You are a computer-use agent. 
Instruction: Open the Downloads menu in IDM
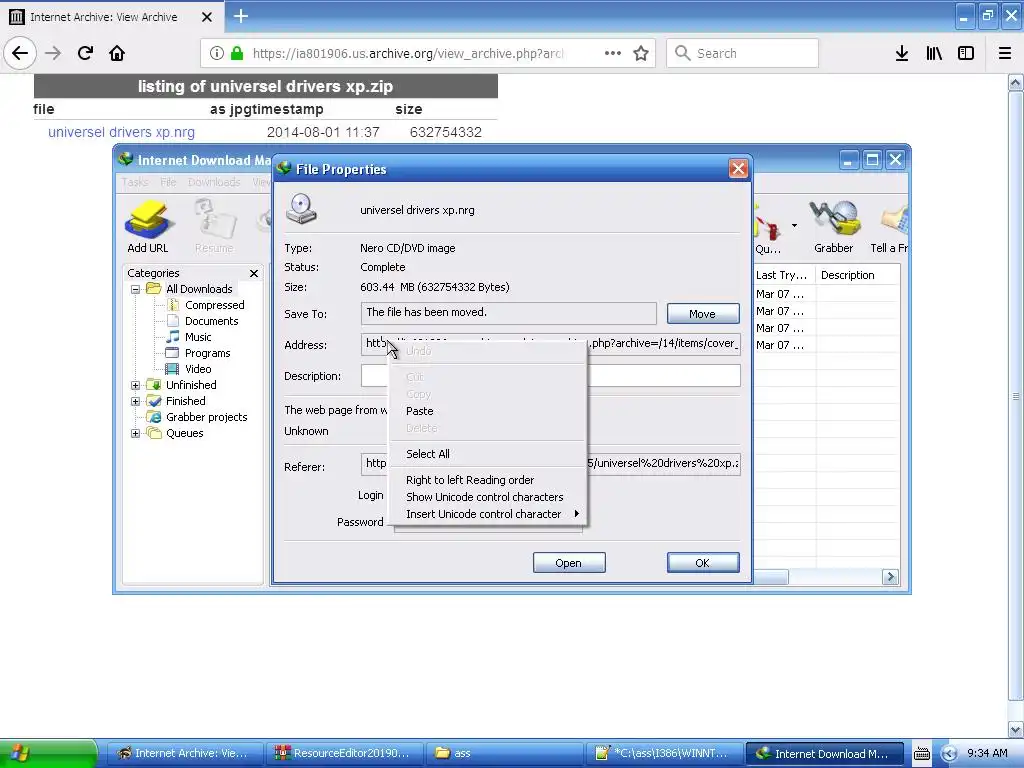(x=214, y=182)
